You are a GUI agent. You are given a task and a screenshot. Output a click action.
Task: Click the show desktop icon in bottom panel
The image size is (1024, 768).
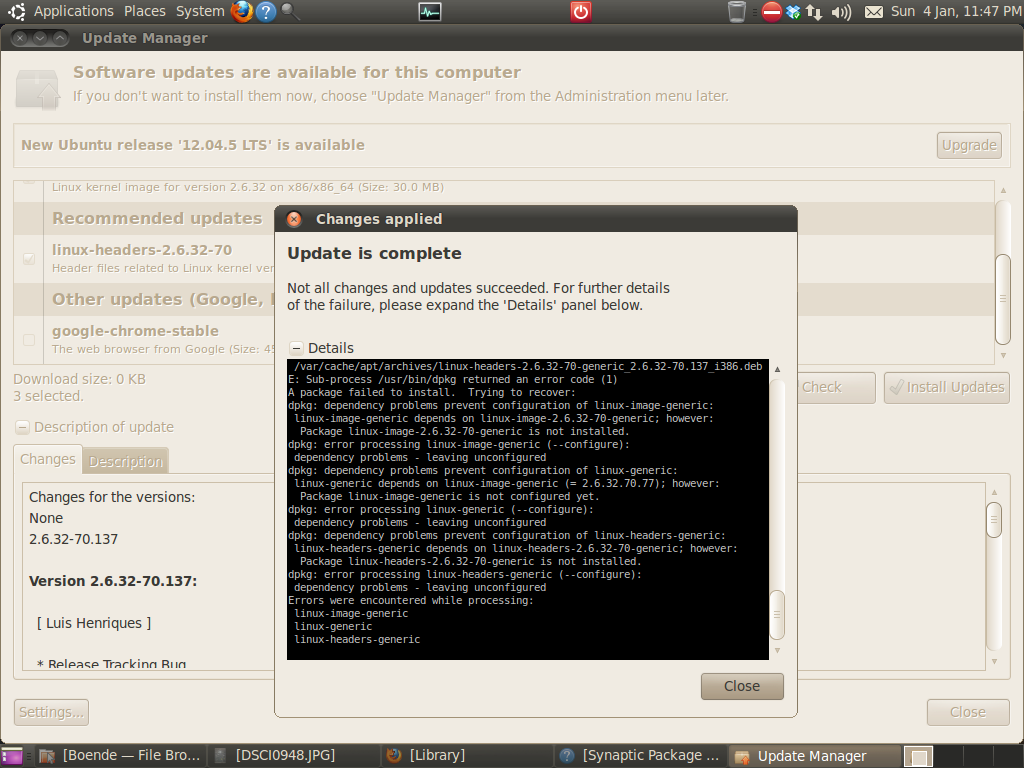tap(12, 756)
